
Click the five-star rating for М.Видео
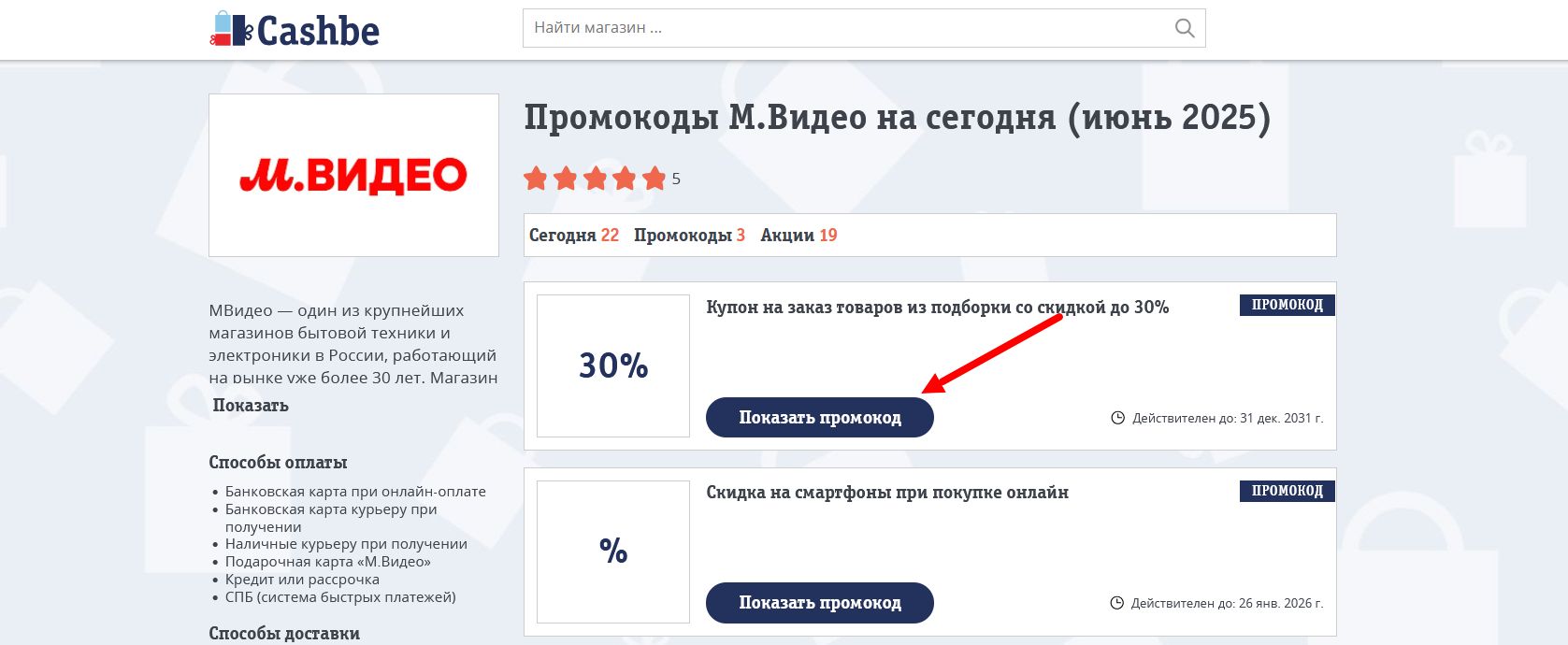(x=595, y=178)
